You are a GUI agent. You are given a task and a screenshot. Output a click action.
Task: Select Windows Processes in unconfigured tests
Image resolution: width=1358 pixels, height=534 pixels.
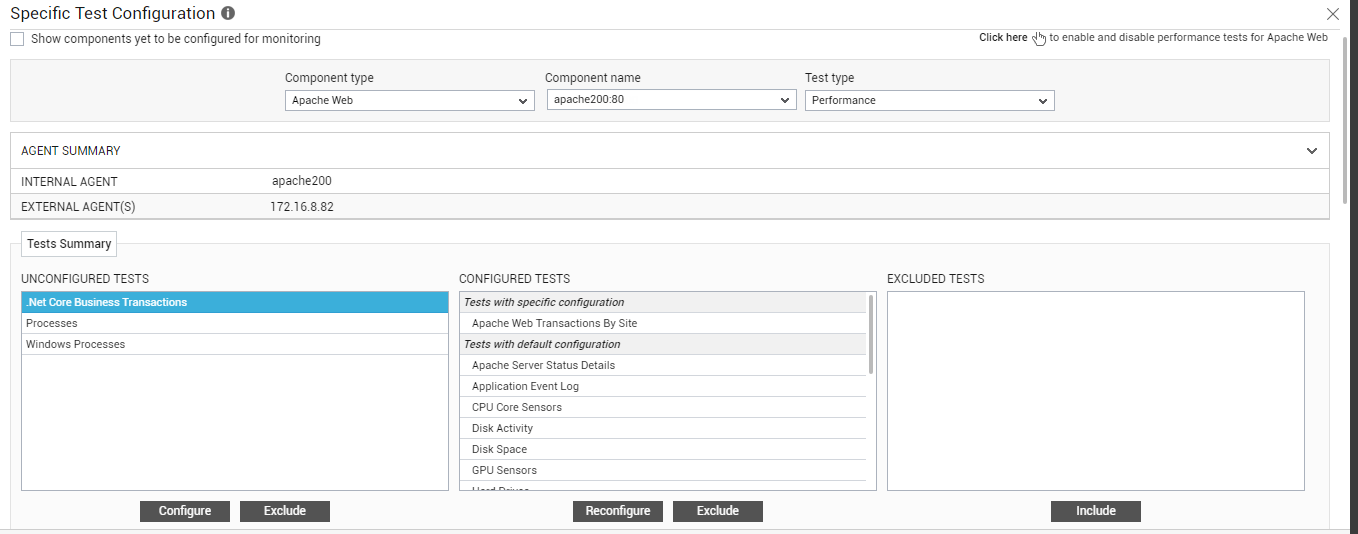click(x=235, y=344)
